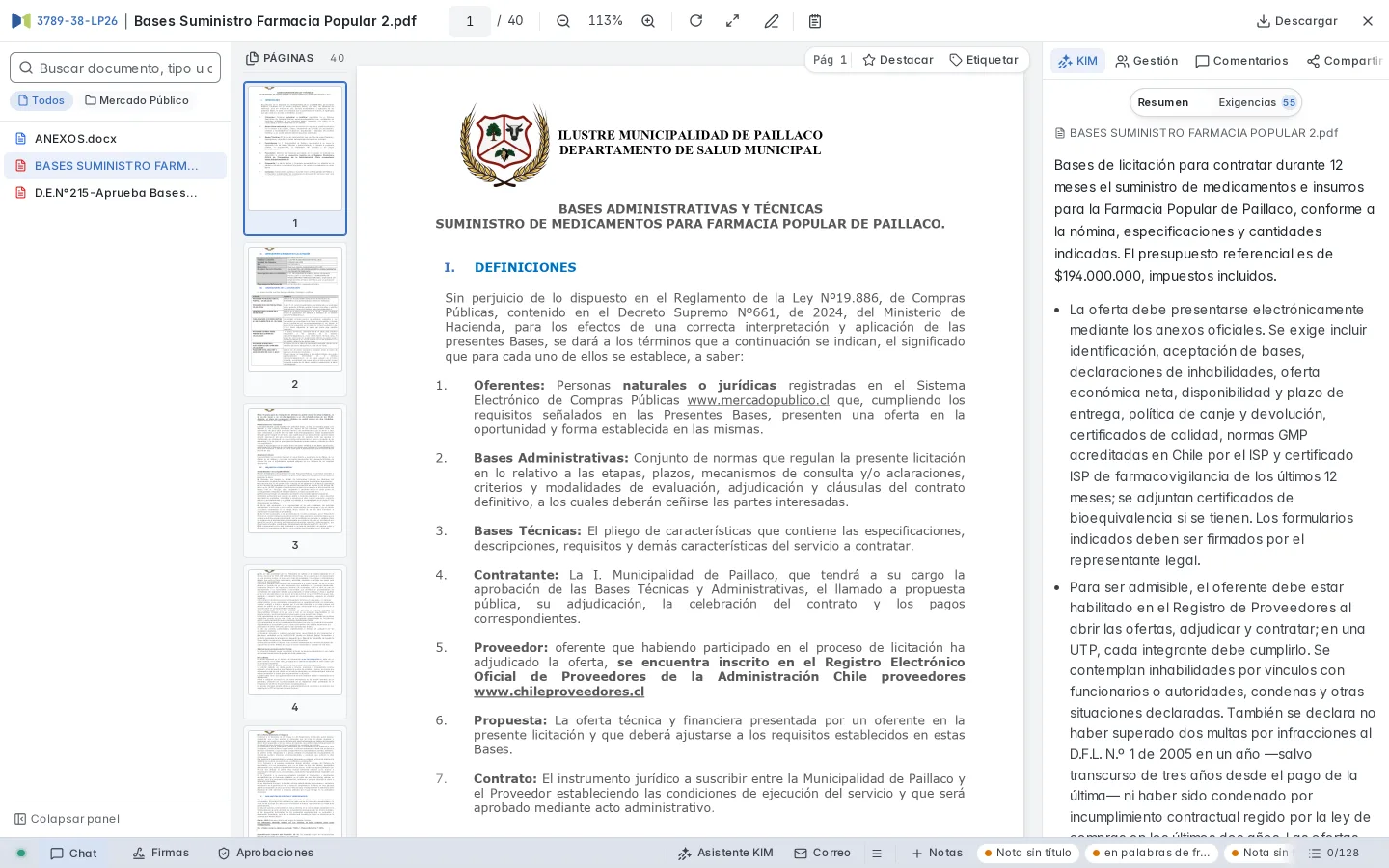Screen dimensions: 1389x868
Task: Click tender ID 3789-38-LP26
Action: [x=77, y=21]
